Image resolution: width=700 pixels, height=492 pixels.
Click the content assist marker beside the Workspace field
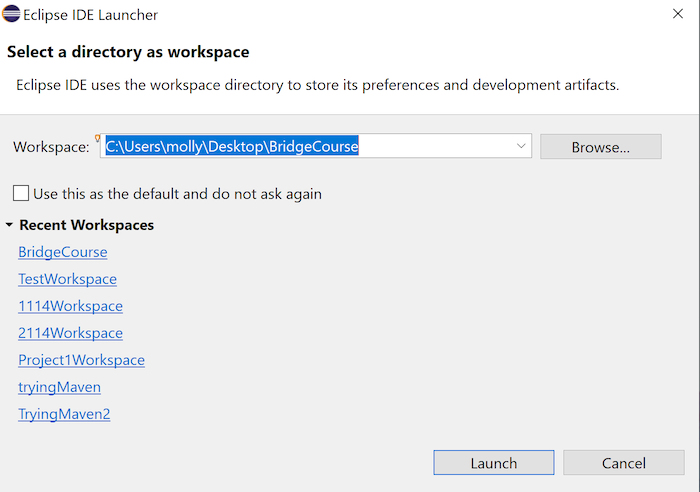(x=98, y=138)
